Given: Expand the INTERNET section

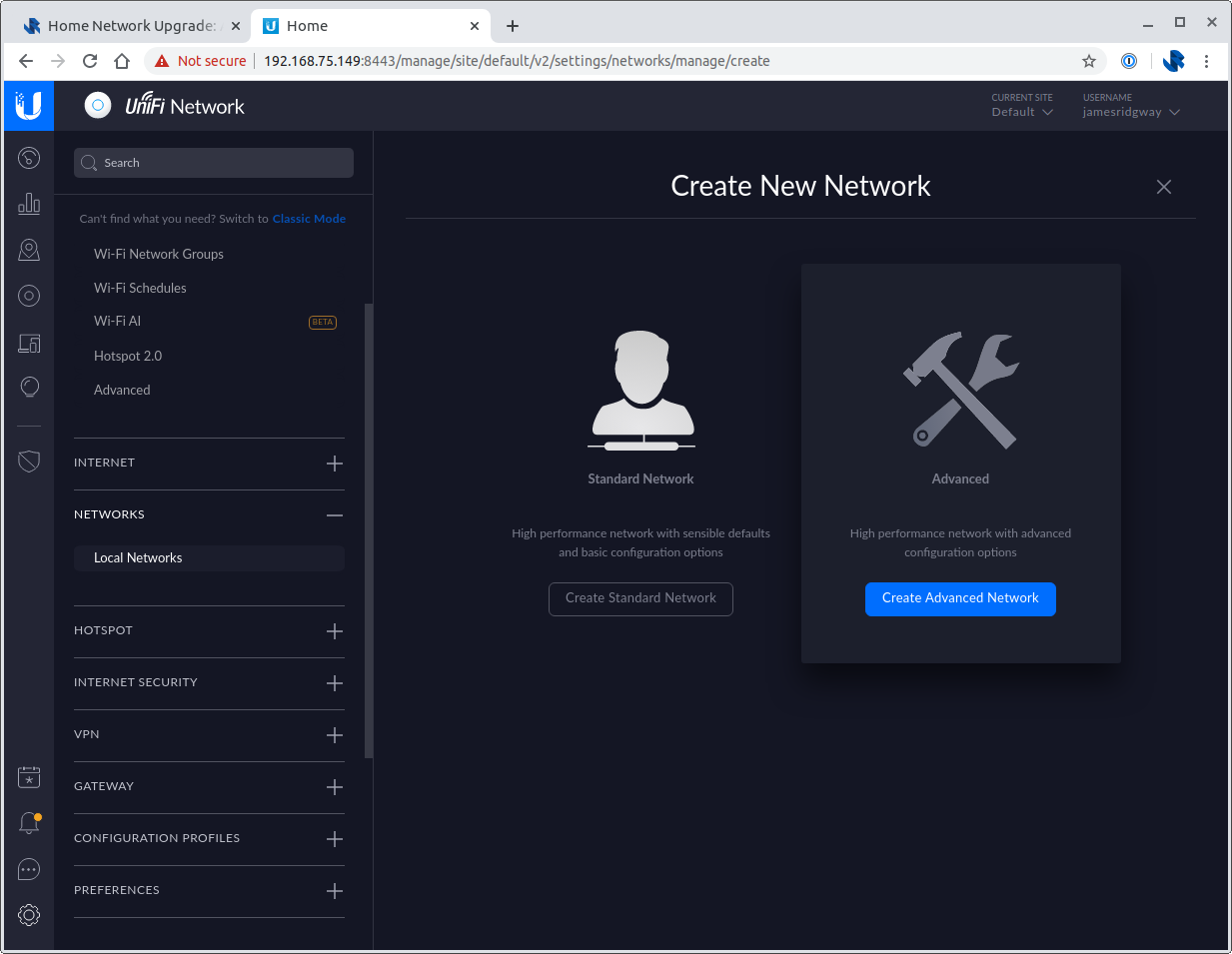Looking at the screenshot, I should click(x=334, y=464).
